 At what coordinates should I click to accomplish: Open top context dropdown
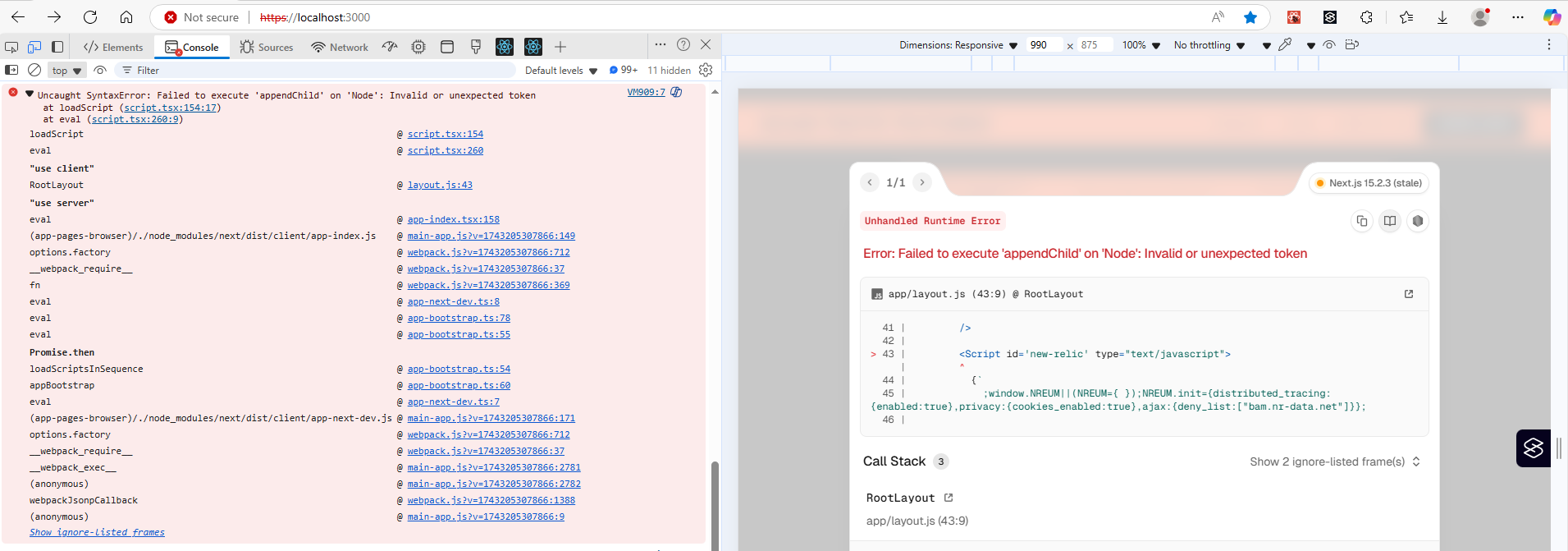(x=66, y=71)
